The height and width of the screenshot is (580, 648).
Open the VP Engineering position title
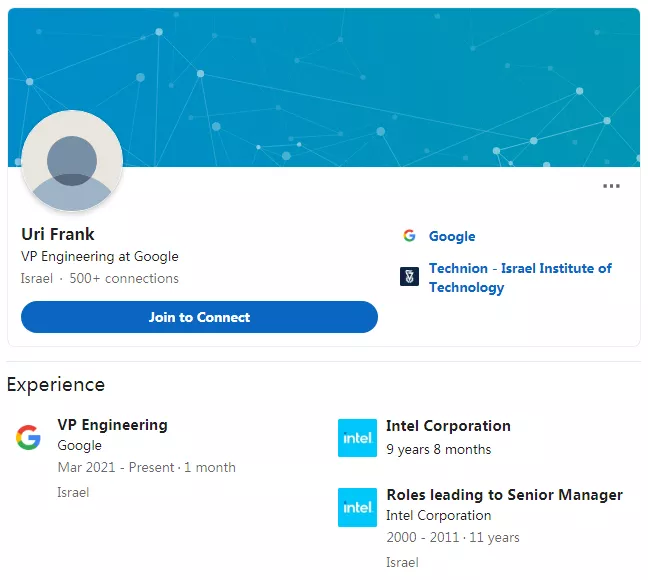(112, 425)
